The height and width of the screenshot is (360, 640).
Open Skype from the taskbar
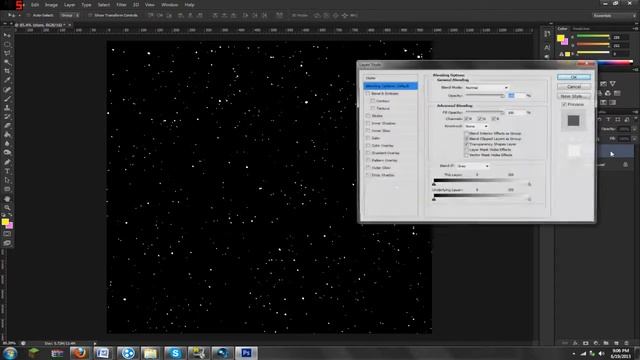175,353
